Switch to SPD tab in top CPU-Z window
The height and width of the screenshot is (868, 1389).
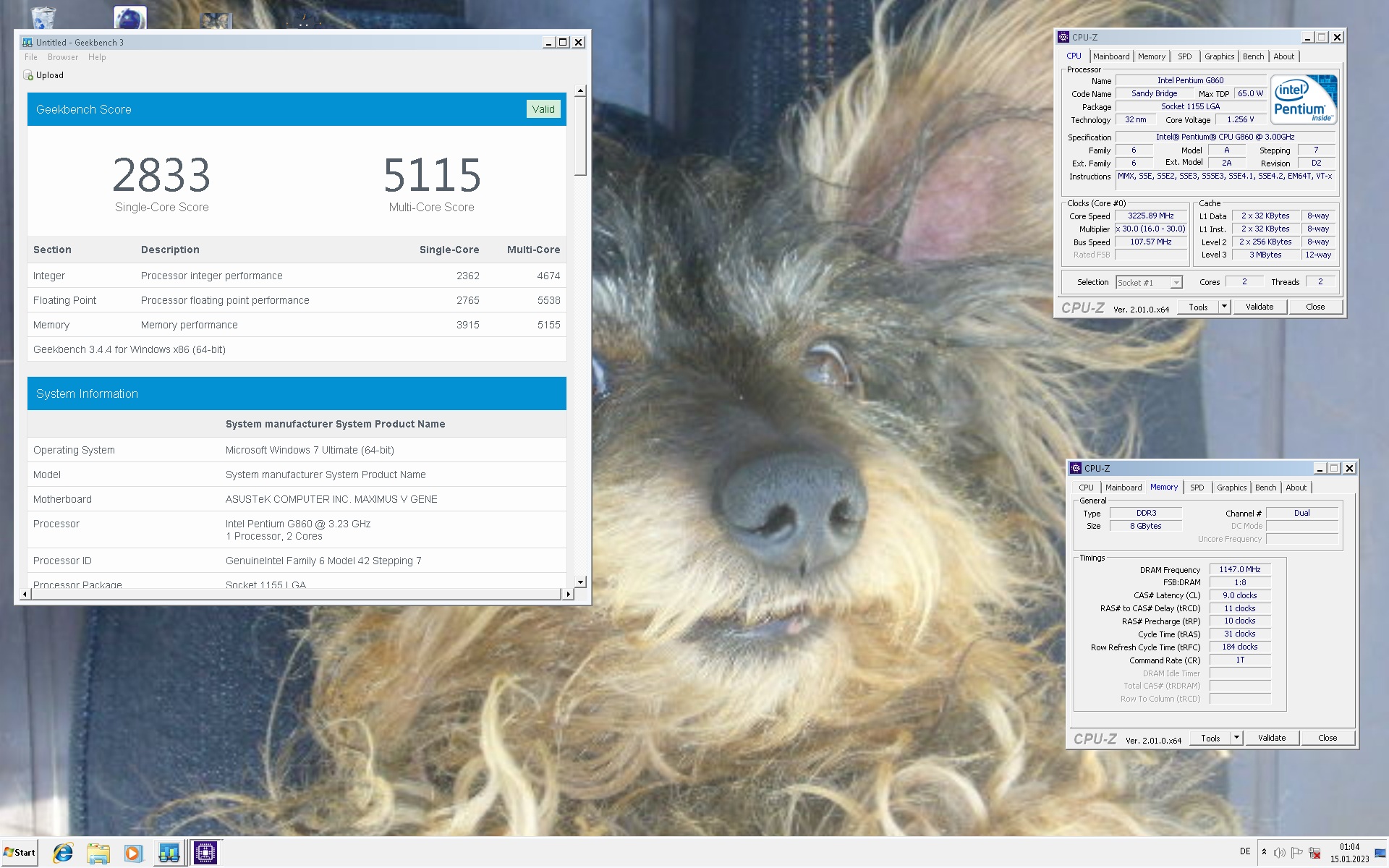coord(1184,56)
